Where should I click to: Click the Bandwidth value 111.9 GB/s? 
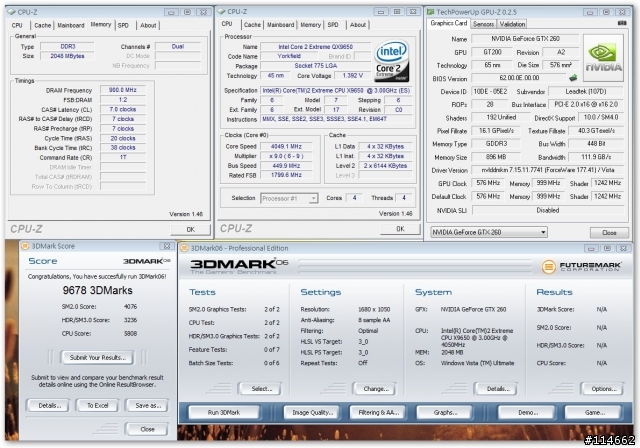596,157
